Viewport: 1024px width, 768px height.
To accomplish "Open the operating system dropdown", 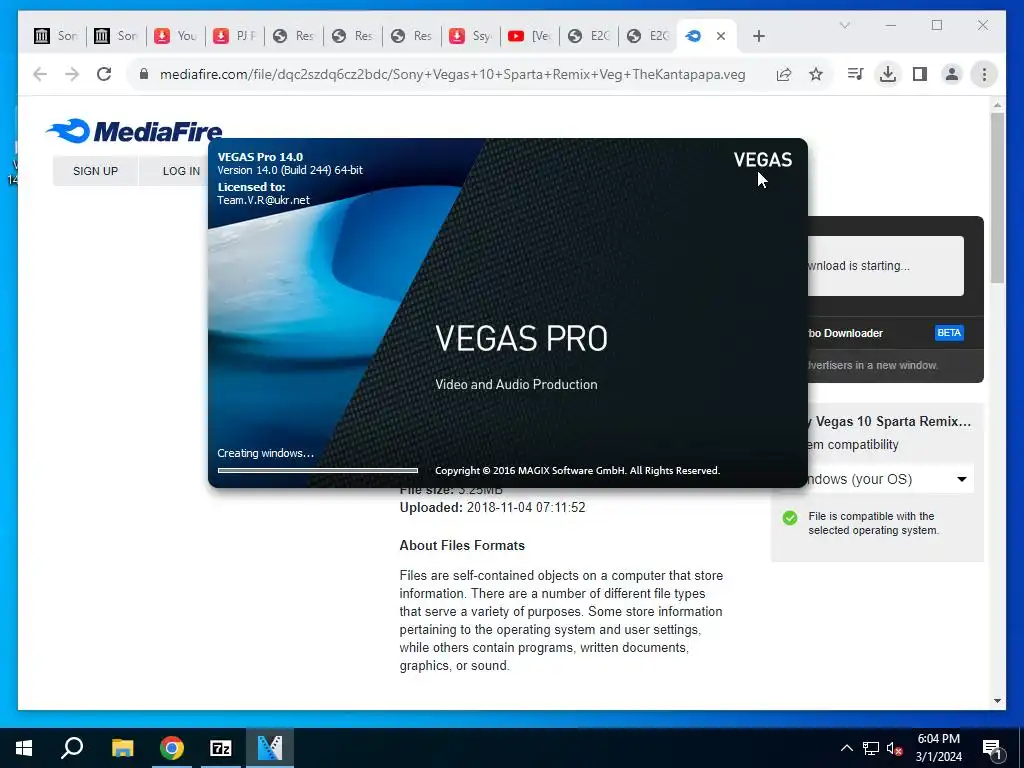I will [890, 479].
